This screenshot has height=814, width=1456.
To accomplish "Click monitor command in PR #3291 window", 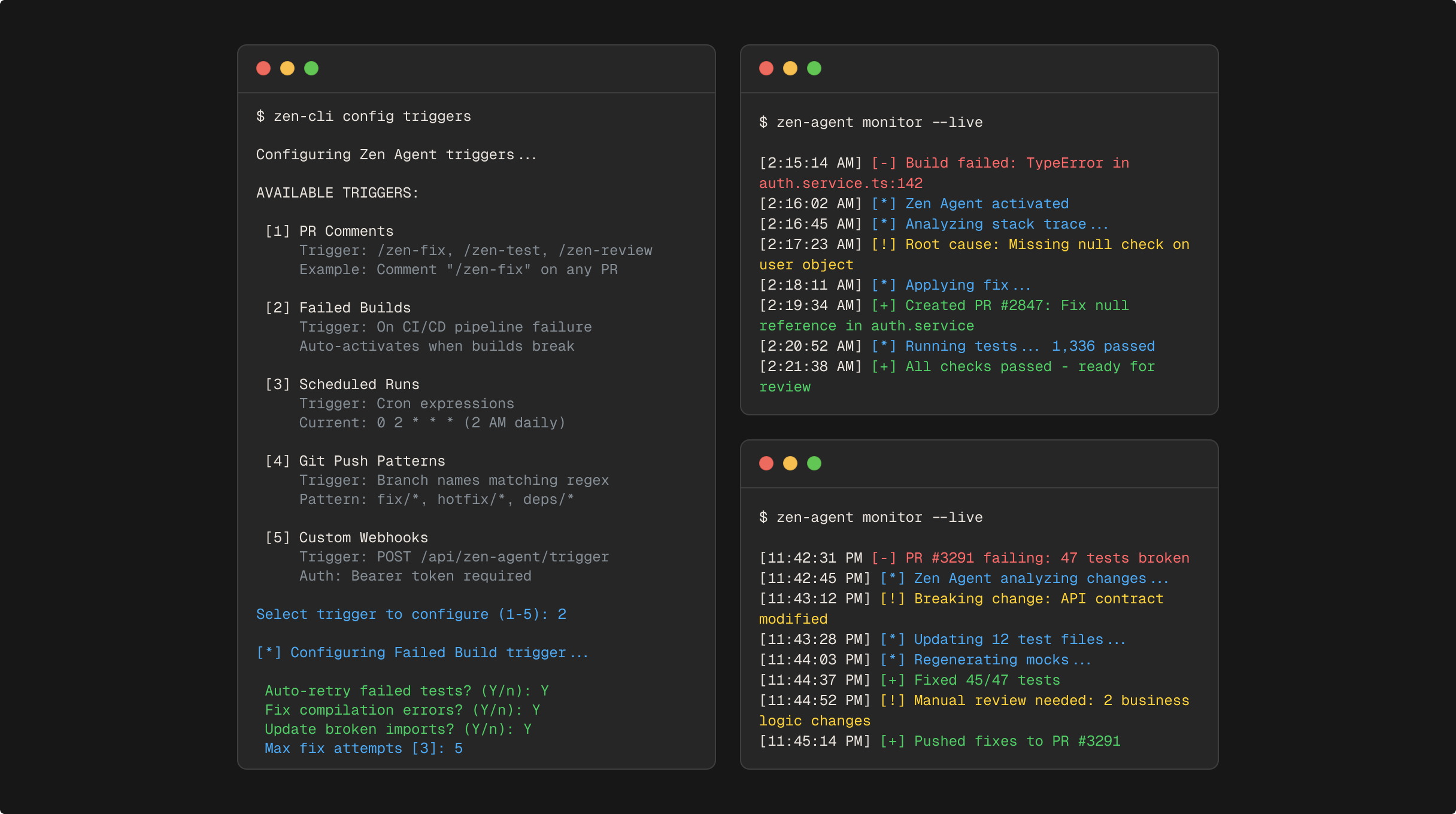I will click(x=871, y=517).
